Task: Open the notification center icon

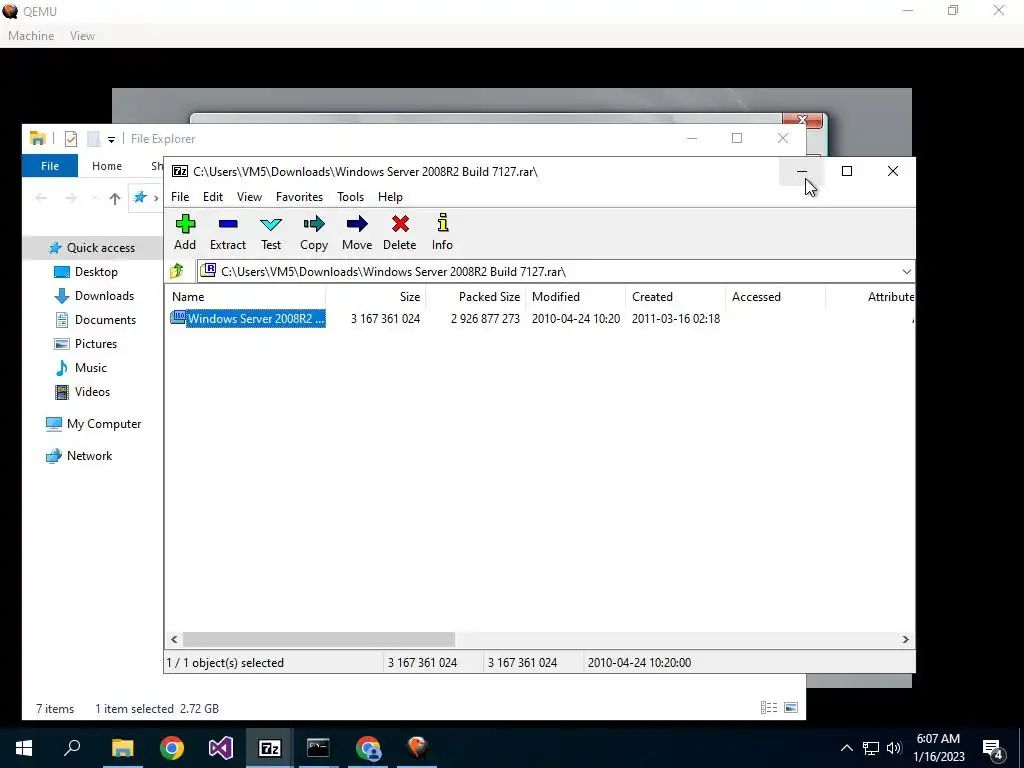Action: (993, 749)
